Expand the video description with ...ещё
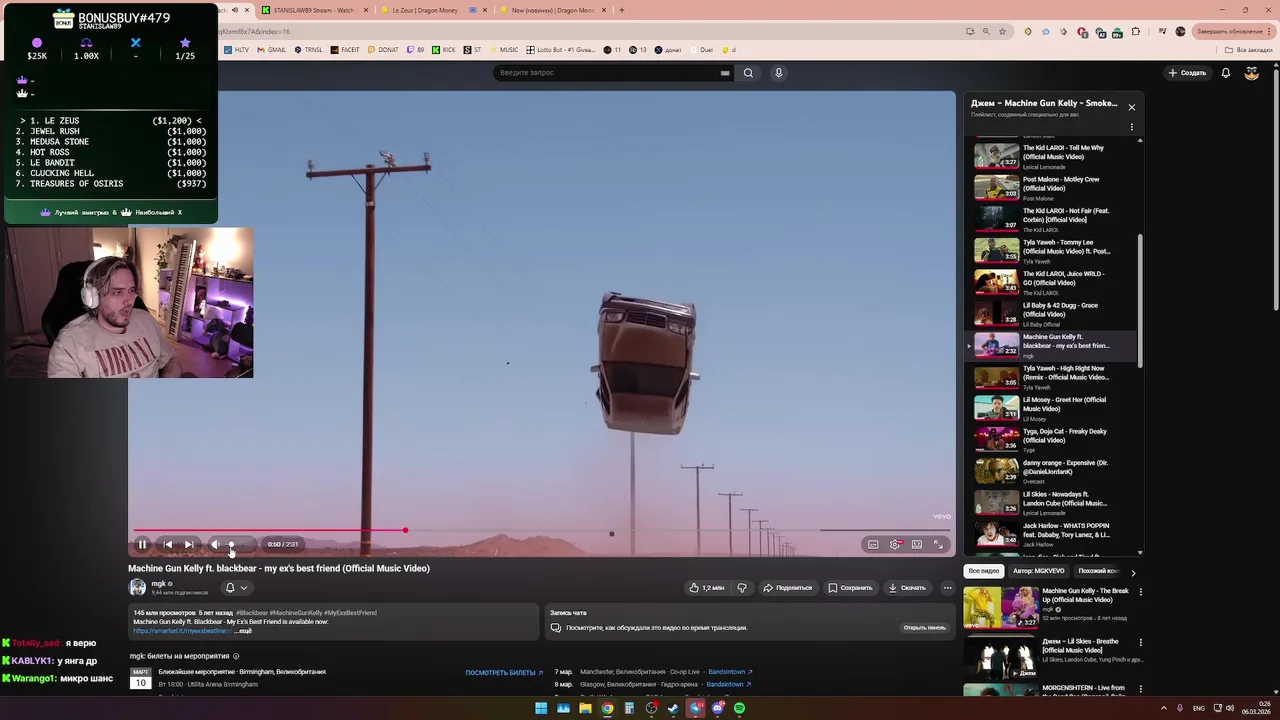This screenshot has height=720, width=1280. point(242,631)
